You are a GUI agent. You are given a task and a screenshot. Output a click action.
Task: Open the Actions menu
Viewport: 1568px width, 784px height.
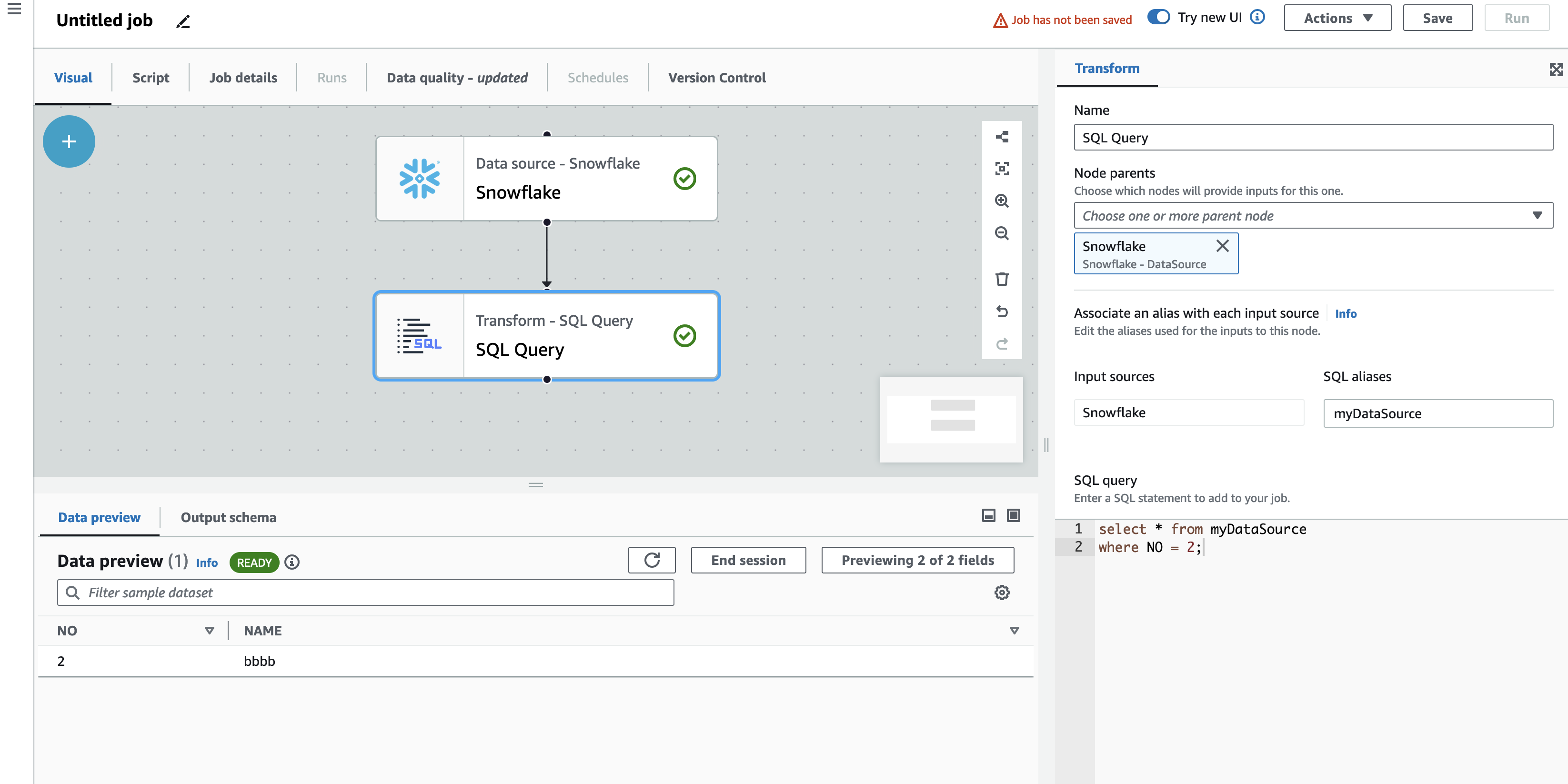point(1337,18)
